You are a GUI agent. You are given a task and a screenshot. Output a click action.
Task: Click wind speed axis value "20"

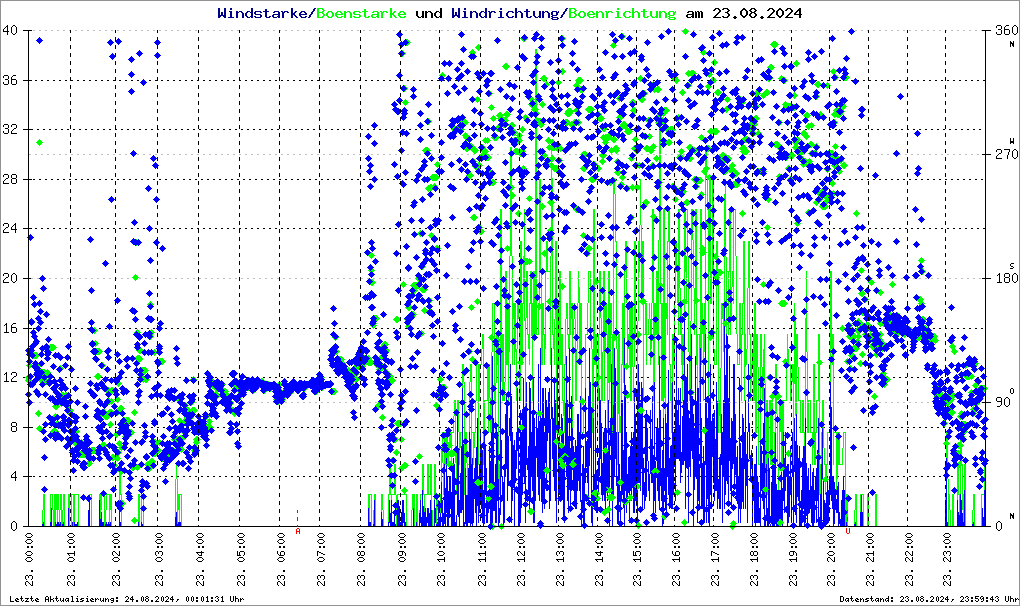click(10, 278)
